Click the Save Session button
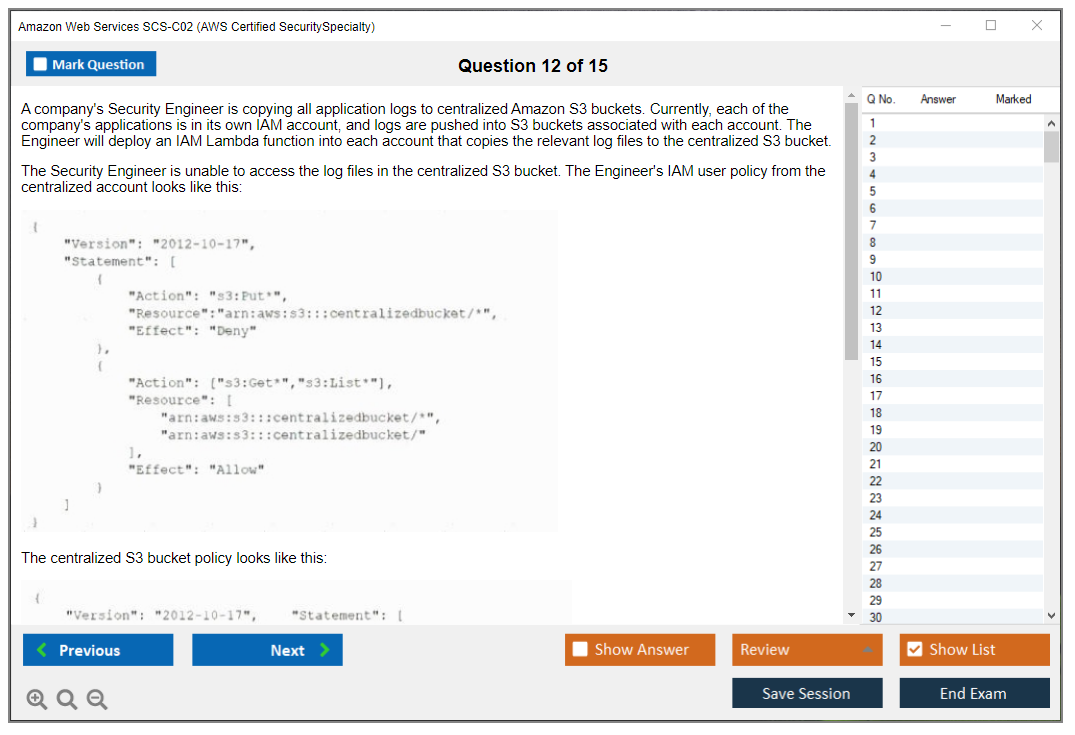This screenshot has width=1075, height=735. click(x=807, y=693)
